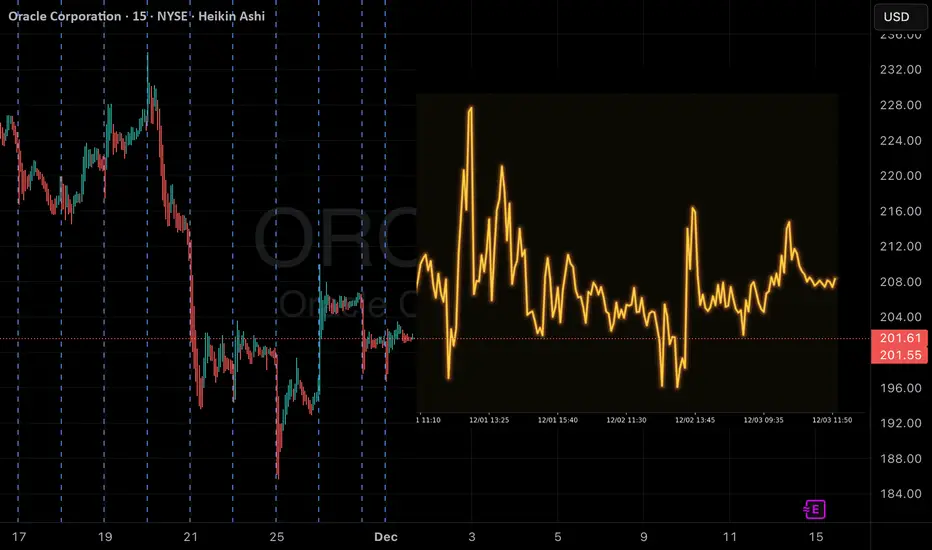This screenshot has width=932, height=550.
Task: Click the 11 date on time axis
Action: 730,537
